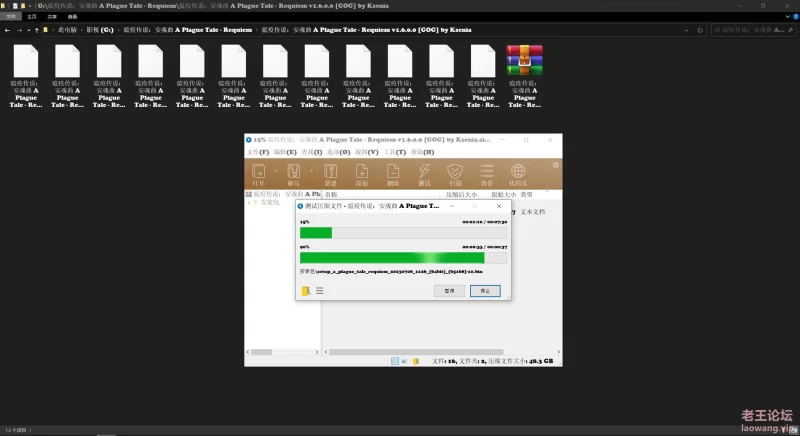Click the 暂停 (Pause) button in test dialog

click(x=449, y=291)
